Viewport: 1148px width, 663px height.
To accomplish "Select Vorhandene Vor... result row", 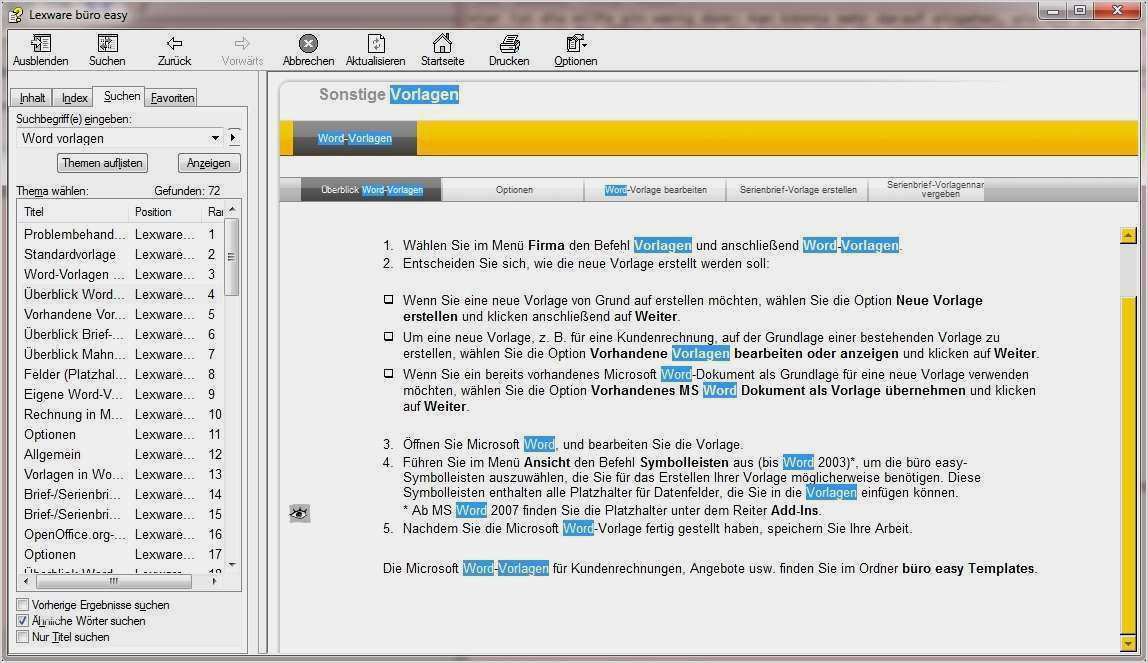I will [x=122, y=315].
